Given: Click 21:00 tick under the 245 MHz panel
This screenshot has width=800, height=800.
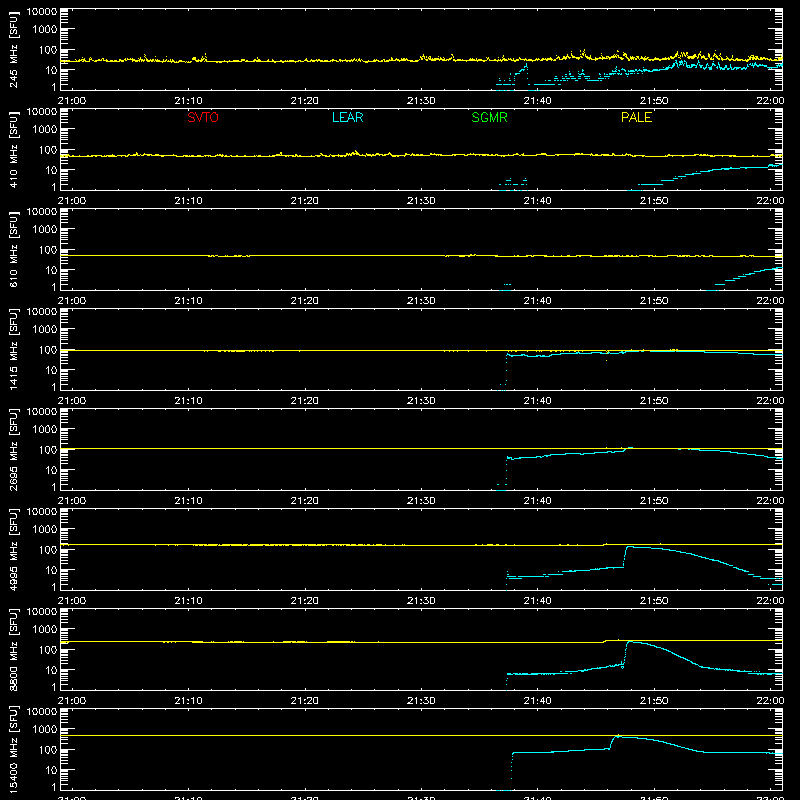Looking at the screenshot, I should click(x=72, y=101).
